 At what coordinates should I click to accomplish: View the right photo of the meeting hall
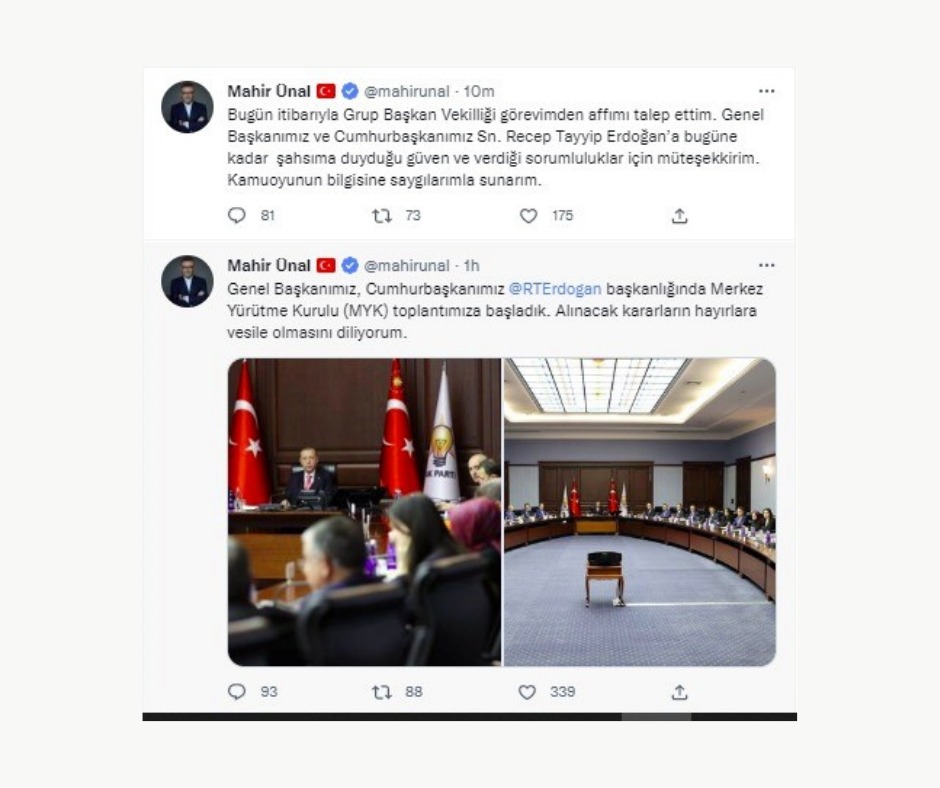pos(640,512)
